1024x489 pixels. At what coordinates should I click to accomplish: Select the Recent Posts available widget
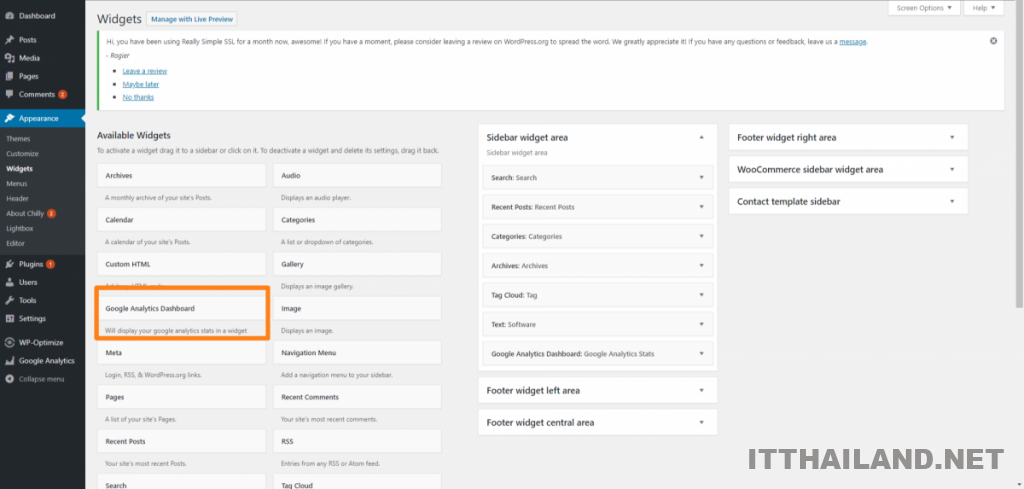[x=182, y=441]
